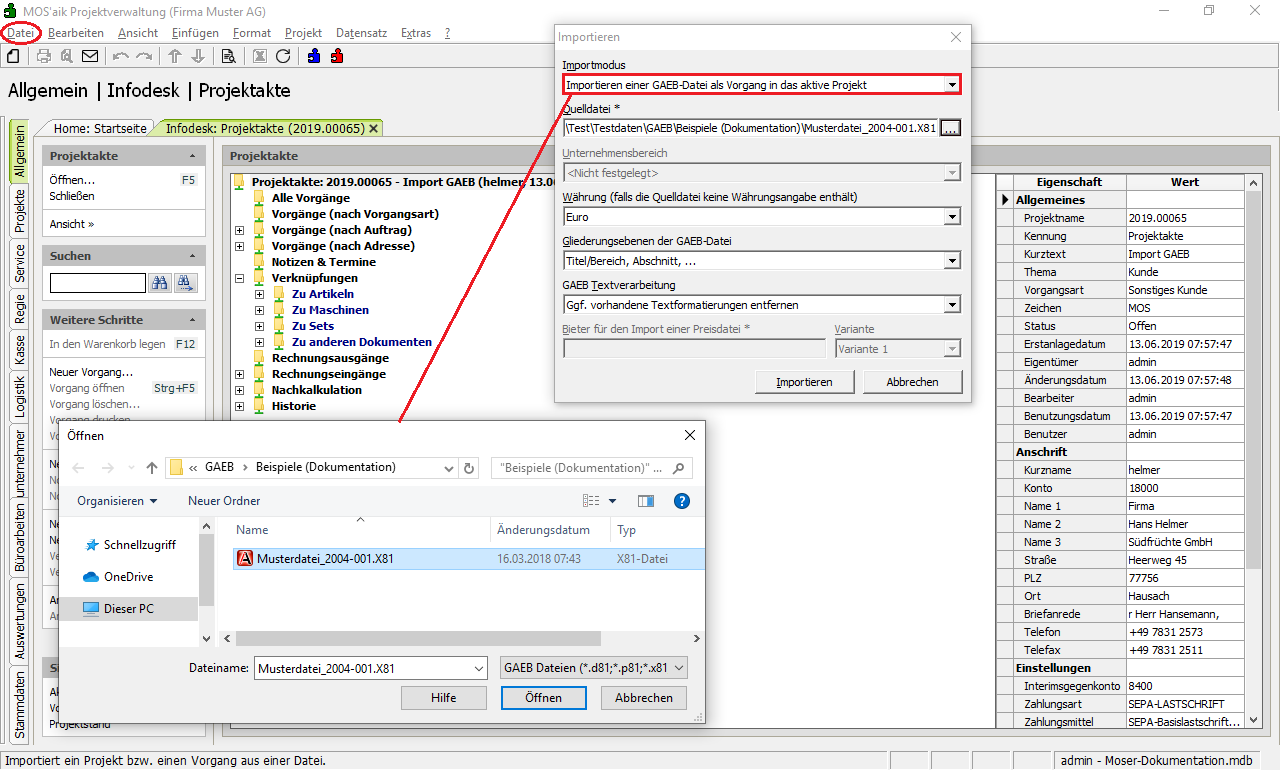Go up one folder in Öffnen dialog
Image resolution: width=1280 pixels, height=770 pixels.
click(x=152, y=468)
